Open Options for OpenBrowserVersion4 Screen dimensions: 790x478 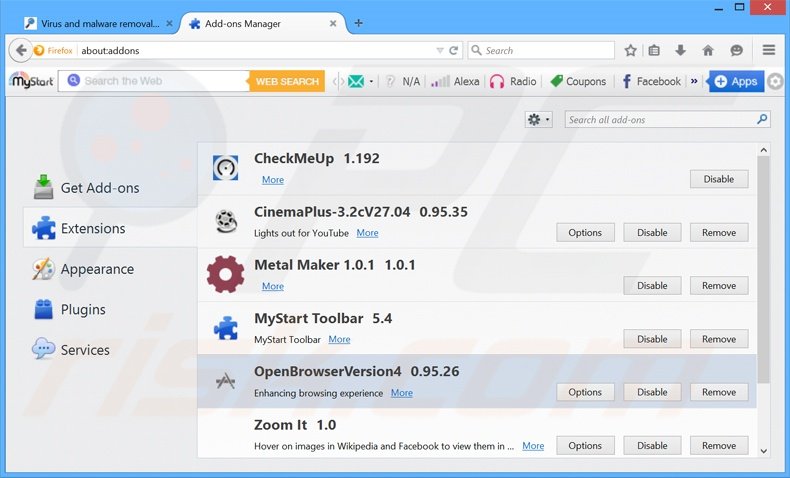585,392
